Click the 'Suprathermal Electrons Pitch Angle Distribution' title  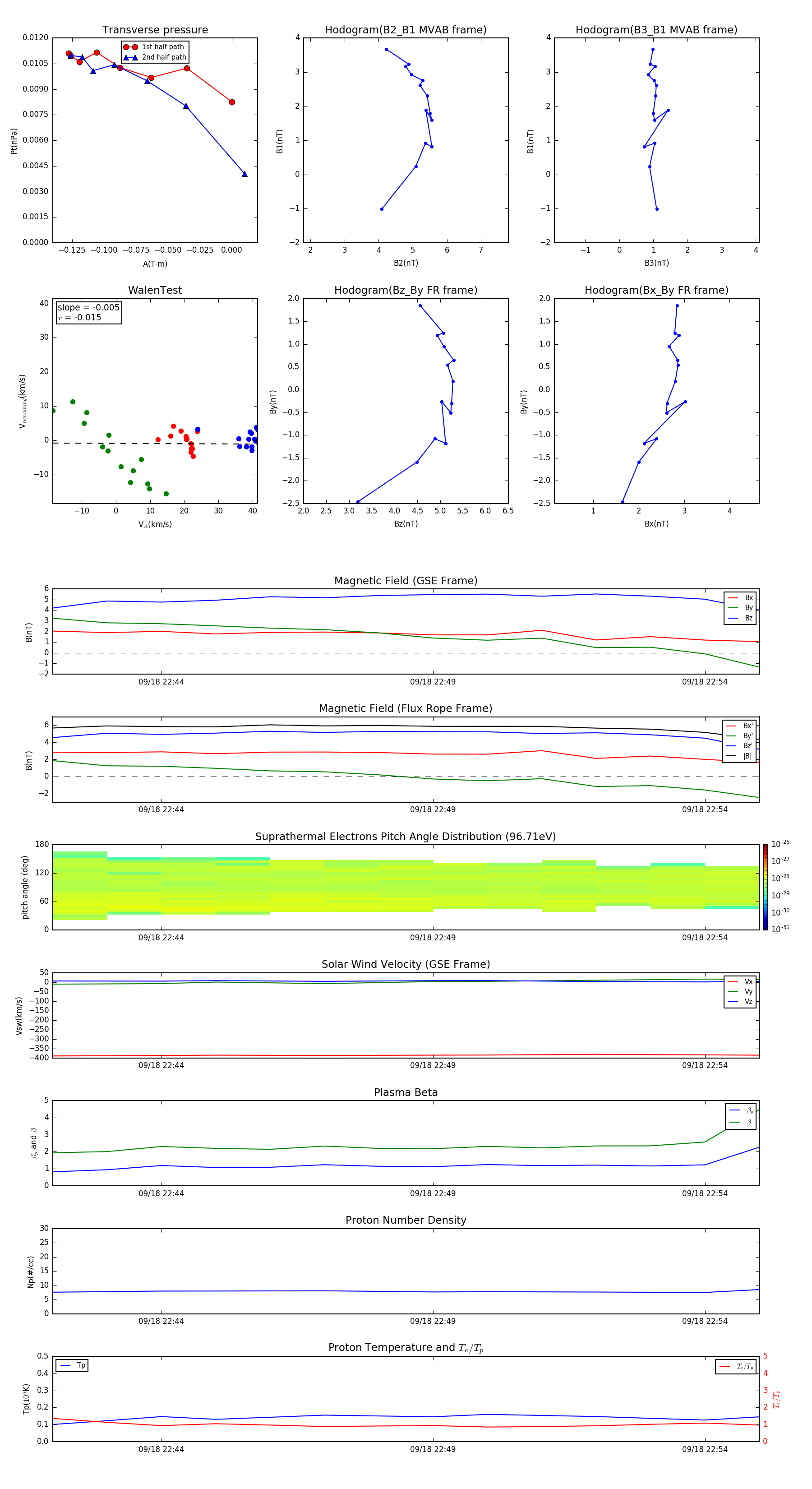406,837
